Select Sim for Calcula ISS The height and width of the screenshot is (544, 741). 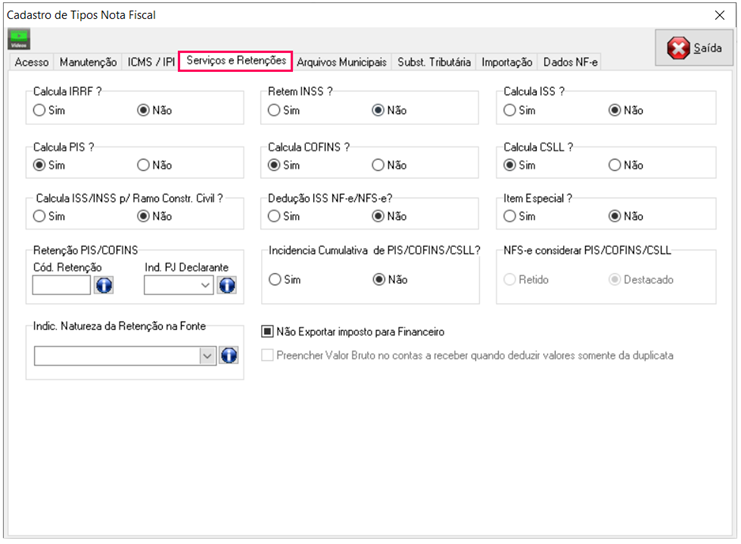pos(510,110)
